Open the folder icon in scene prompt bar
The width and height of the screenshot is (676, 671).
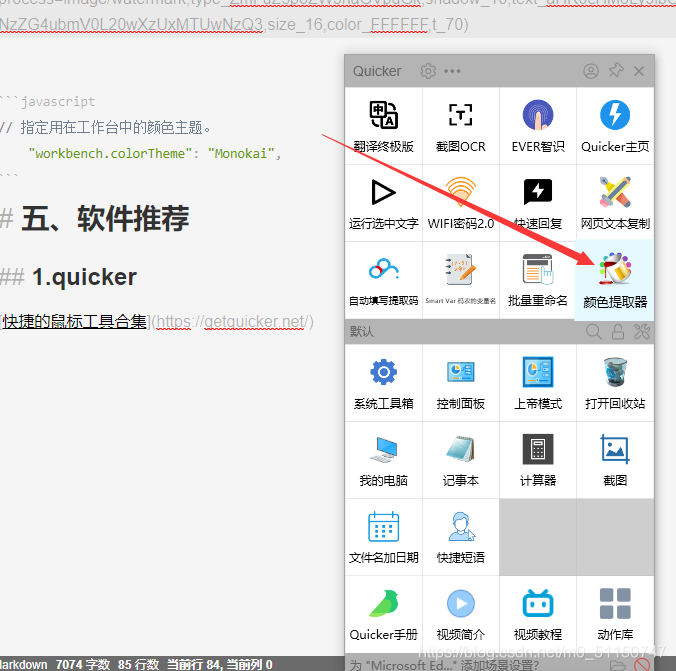click(617, 665)
